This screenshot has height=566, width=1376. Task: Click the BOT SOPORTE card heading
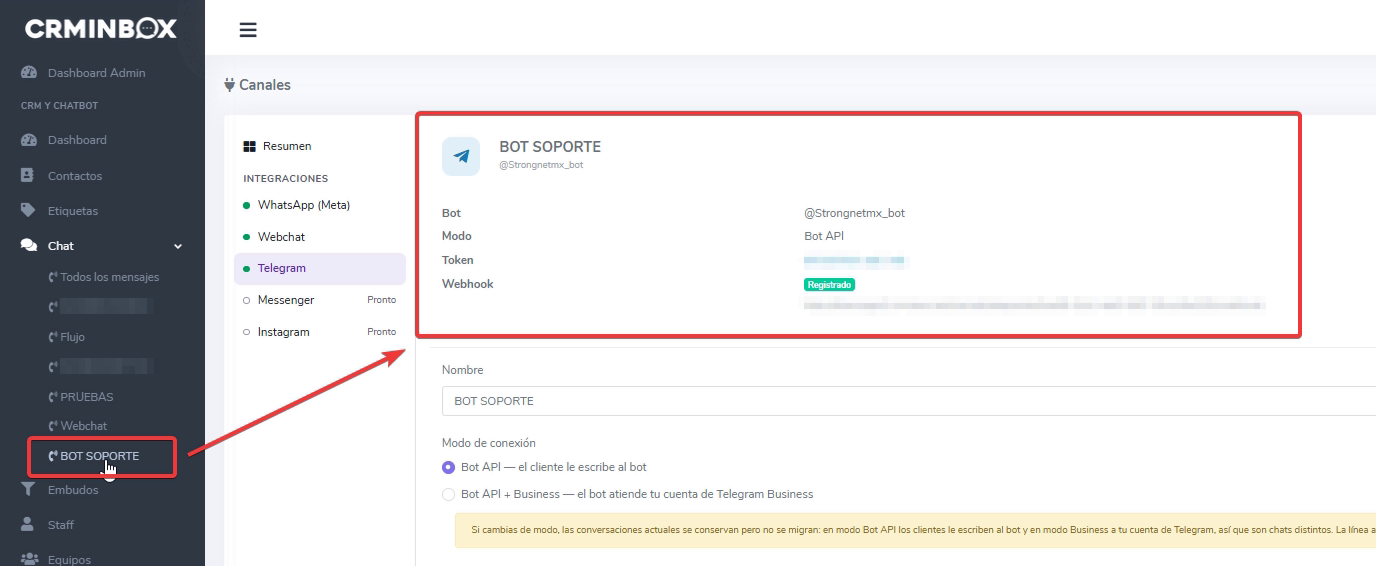[x=550, y=147]
